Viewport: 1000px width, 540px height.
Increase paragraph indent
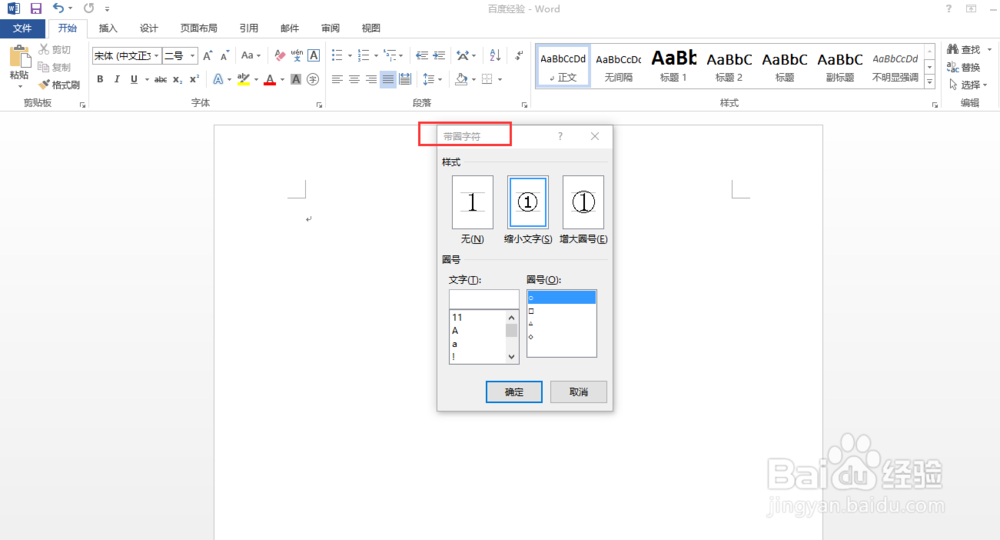tap(439, 55)
